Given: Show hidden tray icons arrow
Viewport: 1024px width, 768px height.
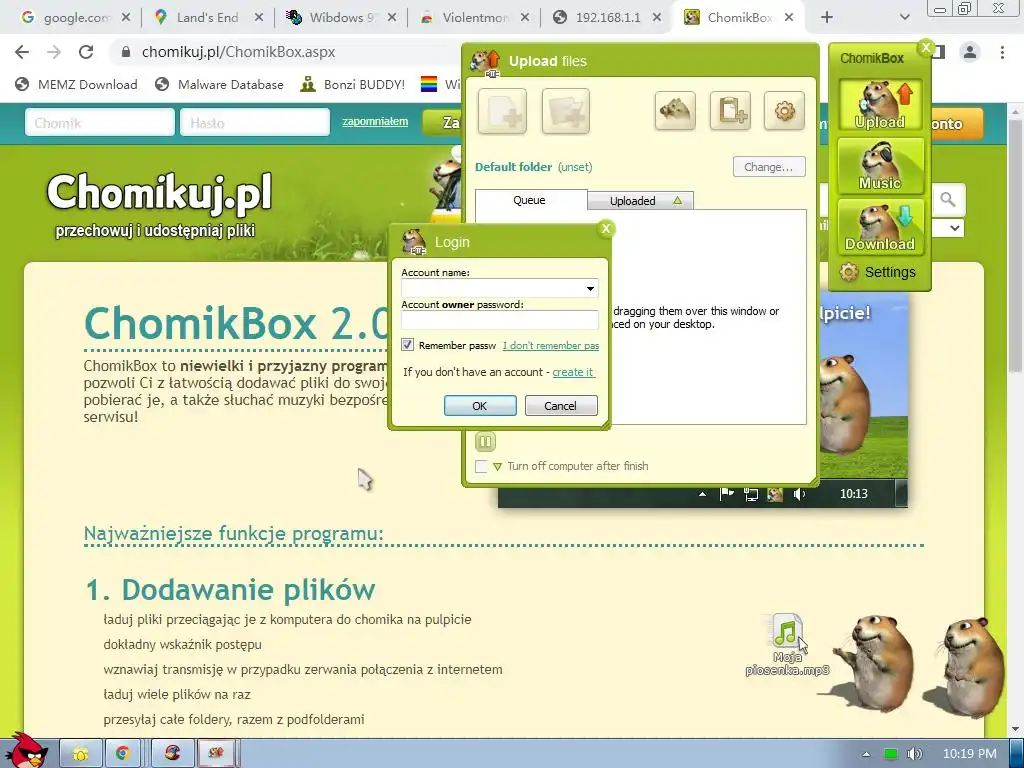Looking at the screenshot, I should click(x=866, y=754).
